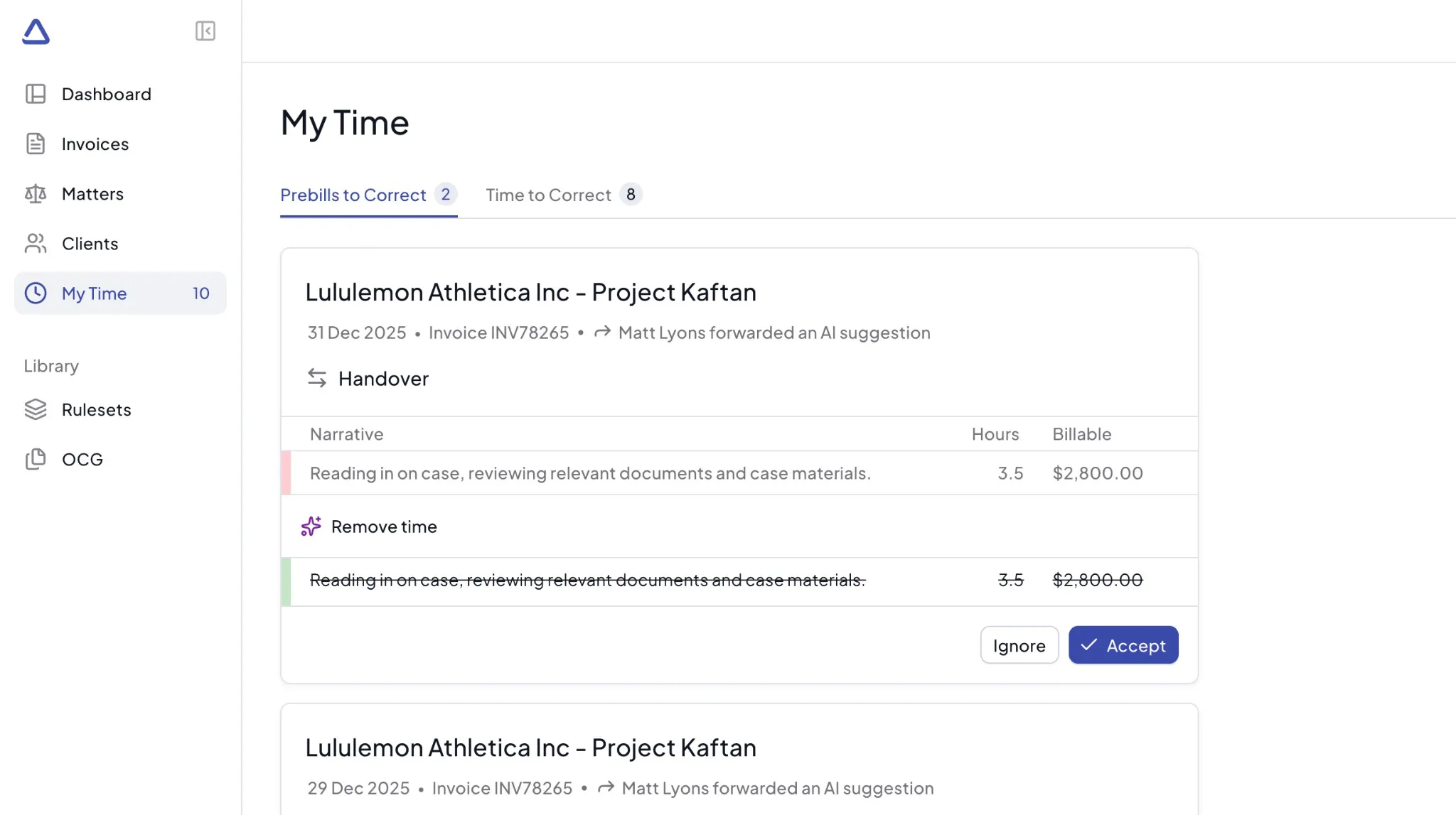Viewport: 1456px width, 815px height.
Task: Collapse the sidebar panel
Action: 205,31
